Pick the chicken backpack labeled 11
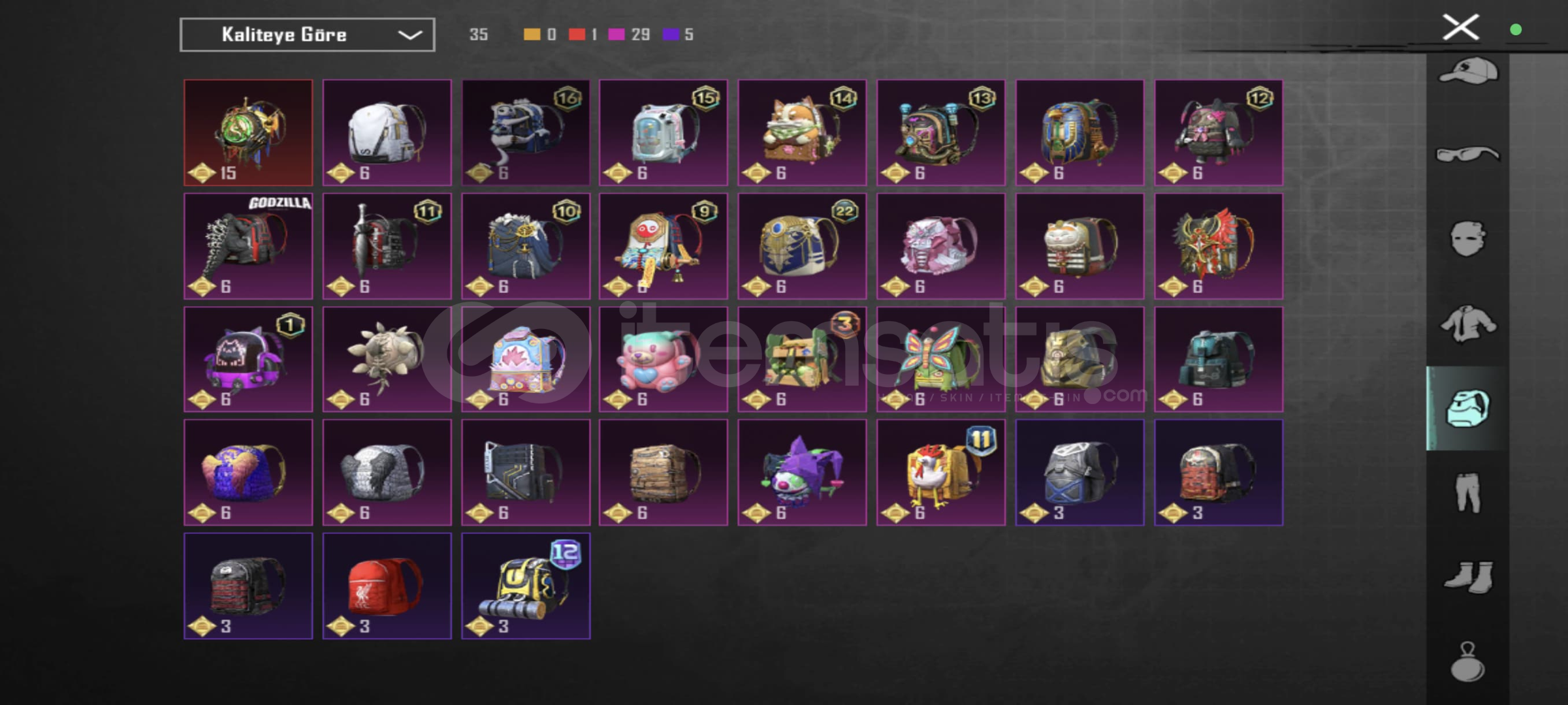 [941, 473]
